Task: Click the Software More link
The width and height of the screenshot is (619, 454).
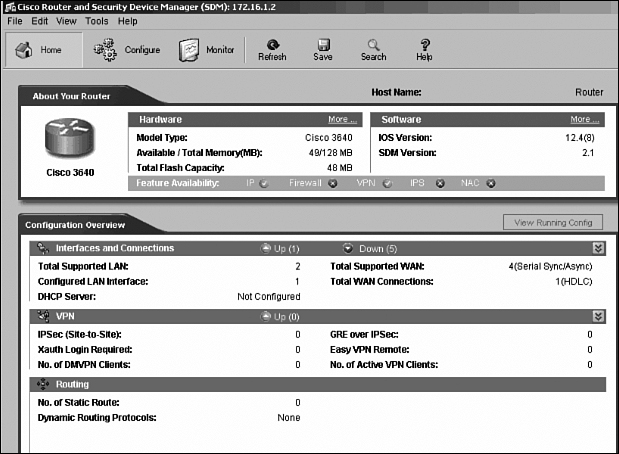Action: pos(585,119)
